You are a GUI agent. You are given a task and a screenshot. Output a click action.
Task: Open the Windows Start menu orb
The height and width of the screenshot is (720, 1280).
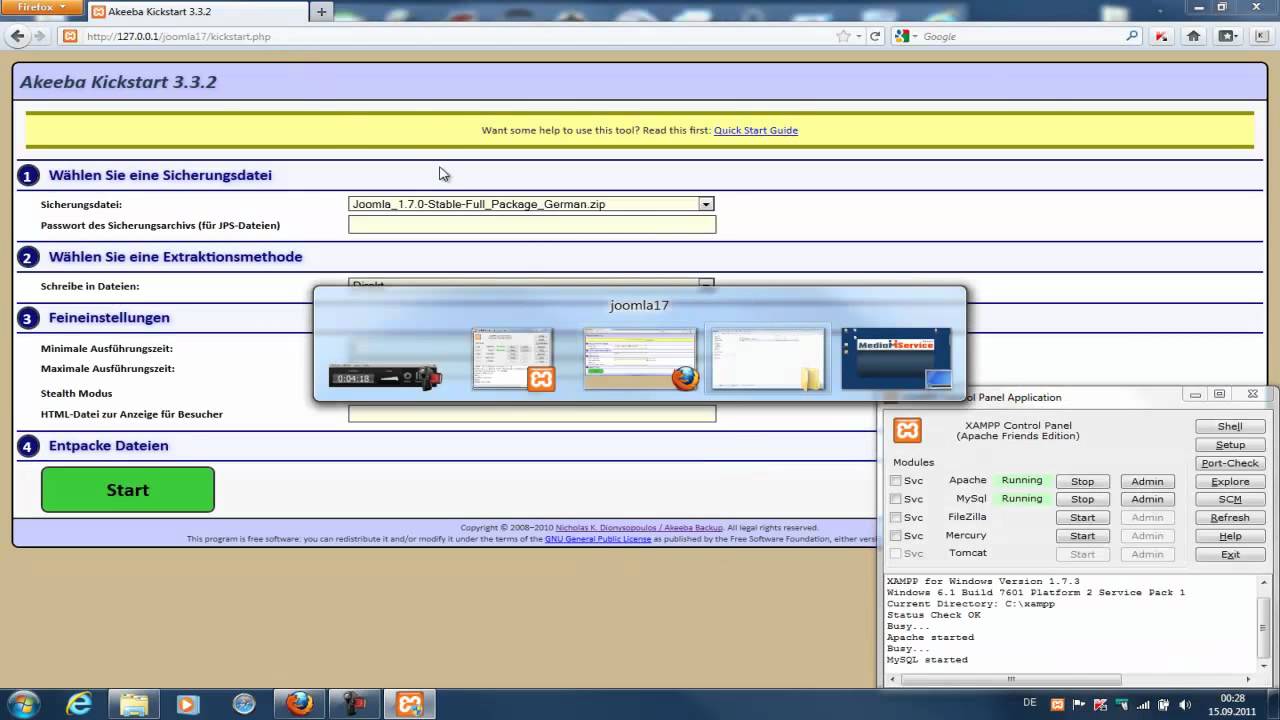tap(22, 704)
